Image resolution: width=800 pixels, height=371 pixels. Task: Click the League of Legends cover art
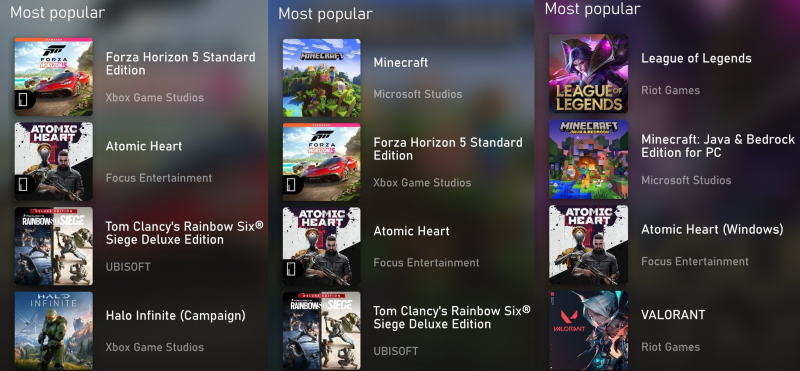pos(588,73)
